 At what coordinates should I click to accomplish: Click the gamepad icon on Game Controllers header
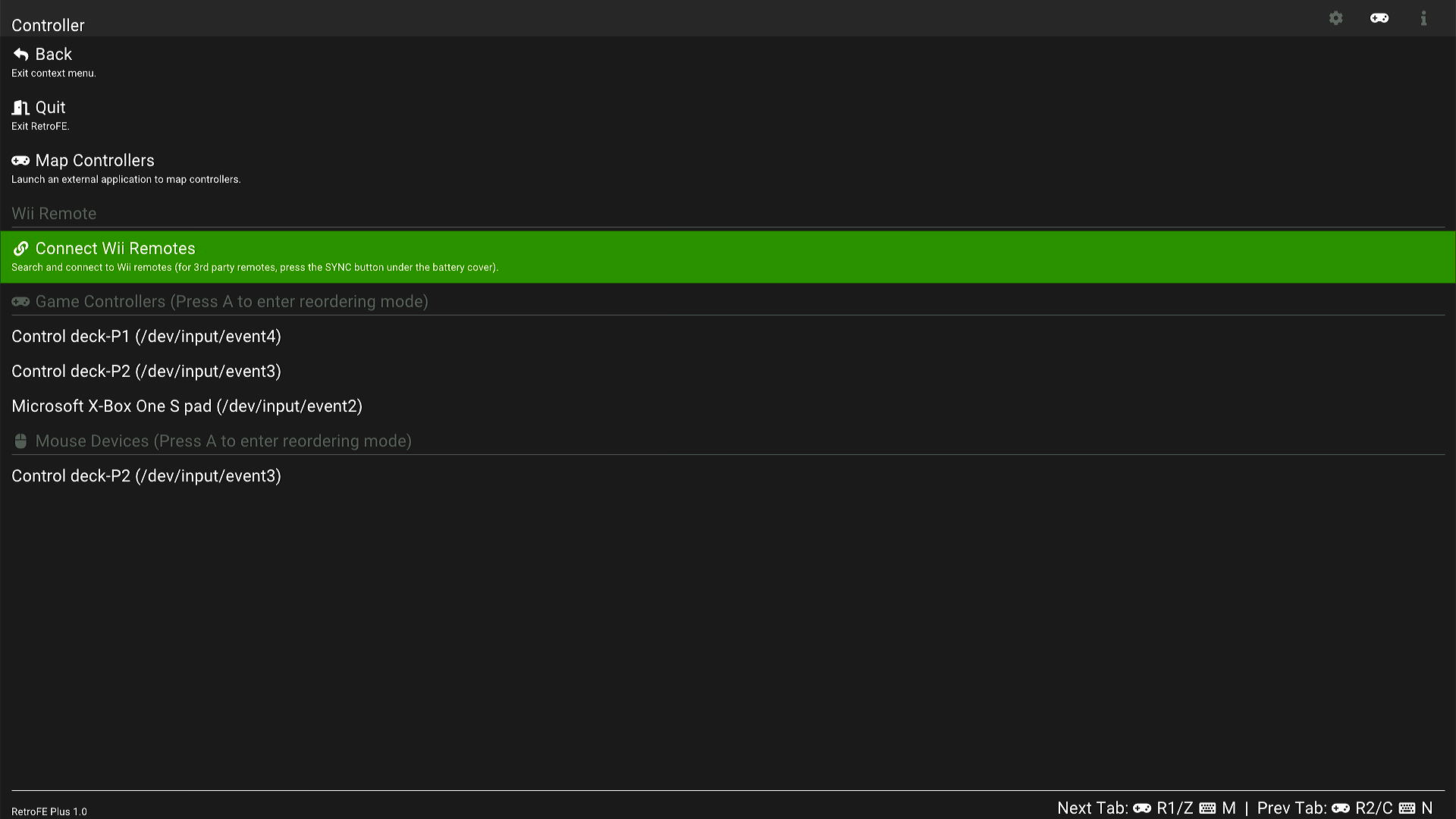(x=20, y=301)
